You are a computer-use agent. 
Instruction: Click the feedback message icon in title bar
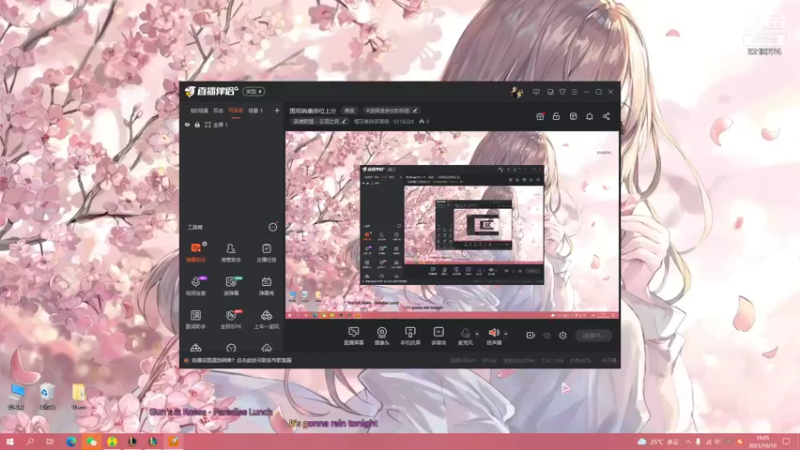click(x=536, y=92)
